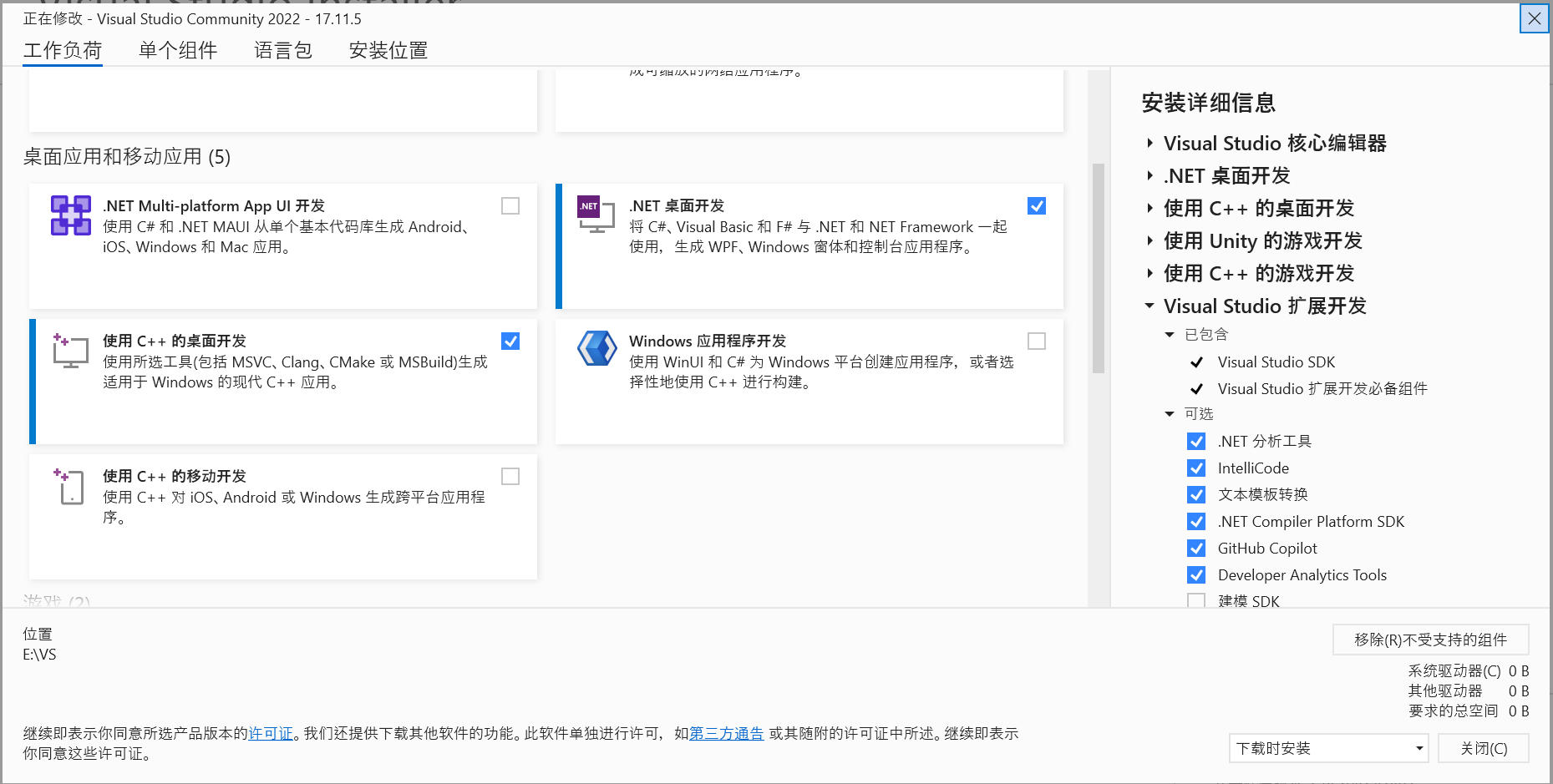This screenshot has width=1553, height=784.
Task: Enable the Windows 应用程序开发 workload checkbox
Action: coord(1037,341)
